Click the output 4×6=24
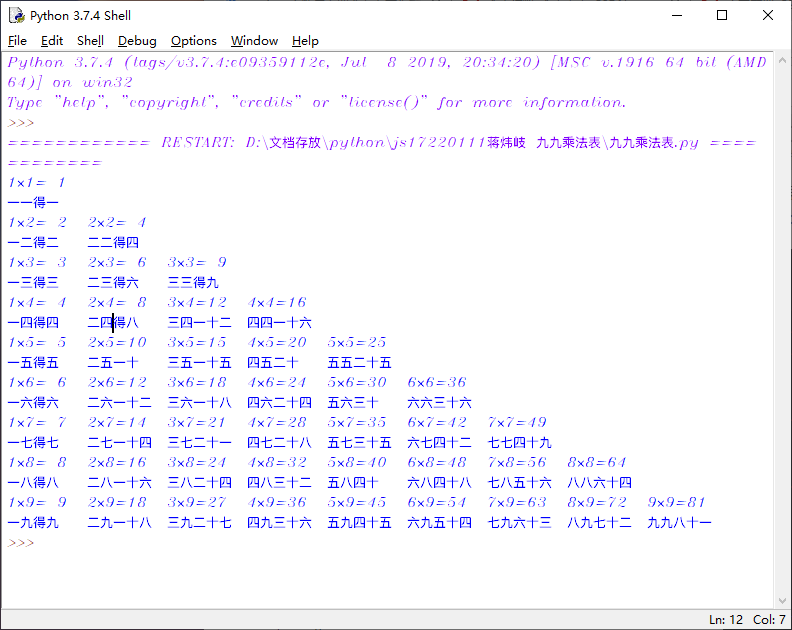The width and height of the screenshot is (792, 630). pos(277,382)
